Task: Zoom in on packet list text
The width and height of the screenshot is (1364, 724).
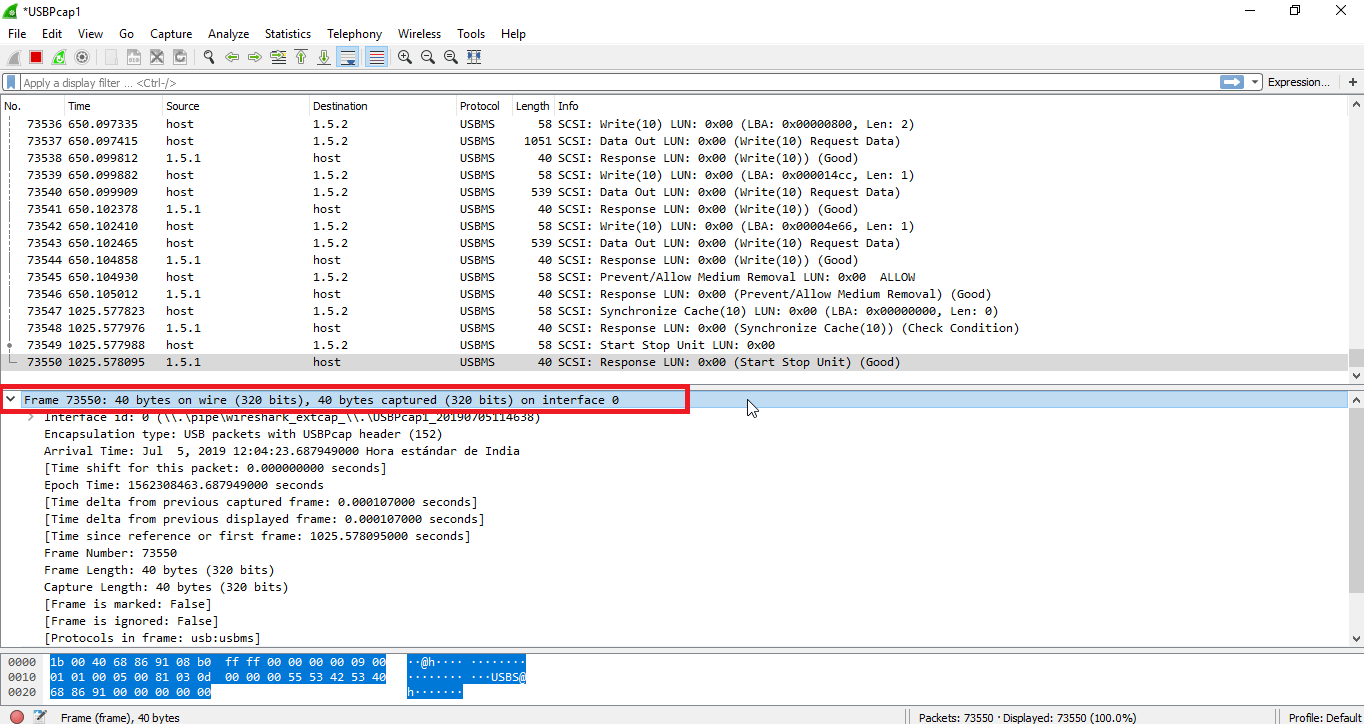Action: [405, 58]
